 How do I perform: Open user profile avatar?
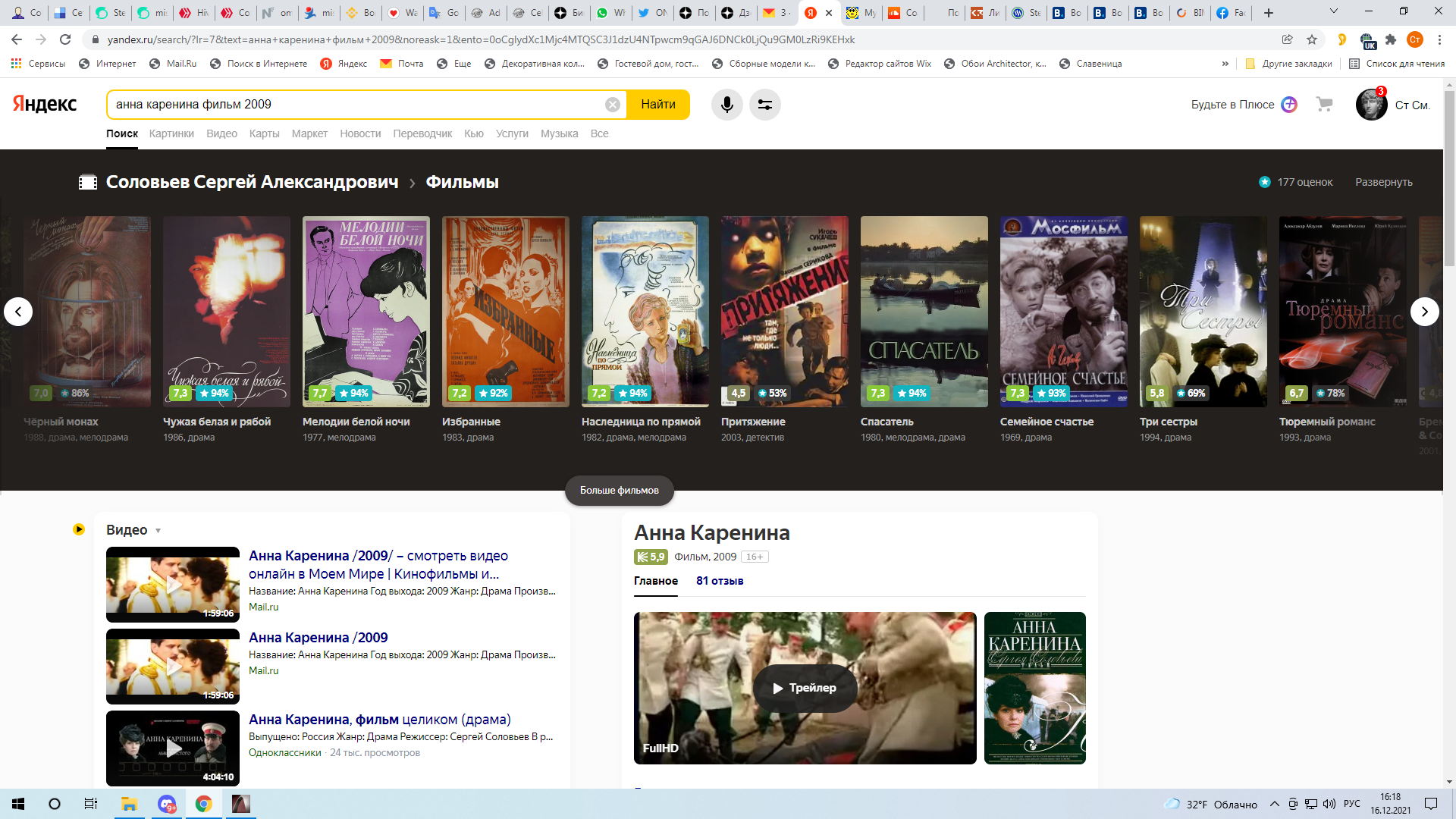(x=1371, y=105)
